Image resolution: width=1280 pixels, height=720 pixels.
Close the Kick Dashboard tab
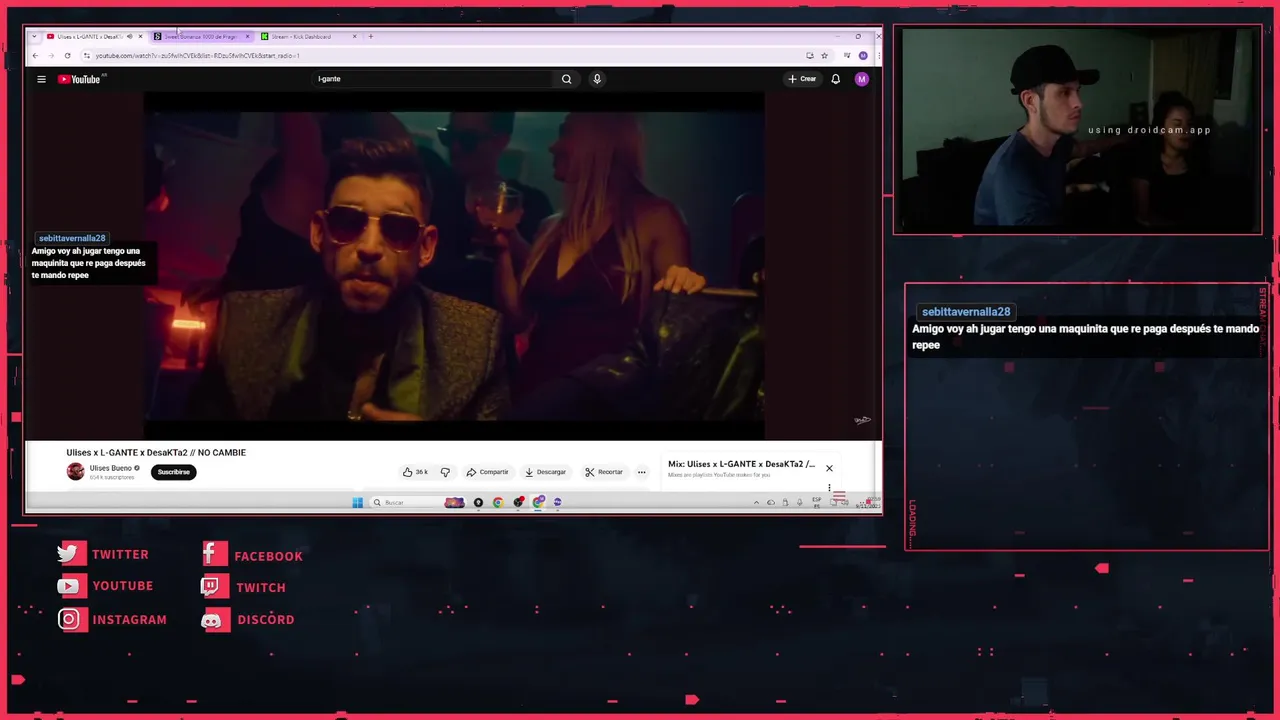pos(354,36)
